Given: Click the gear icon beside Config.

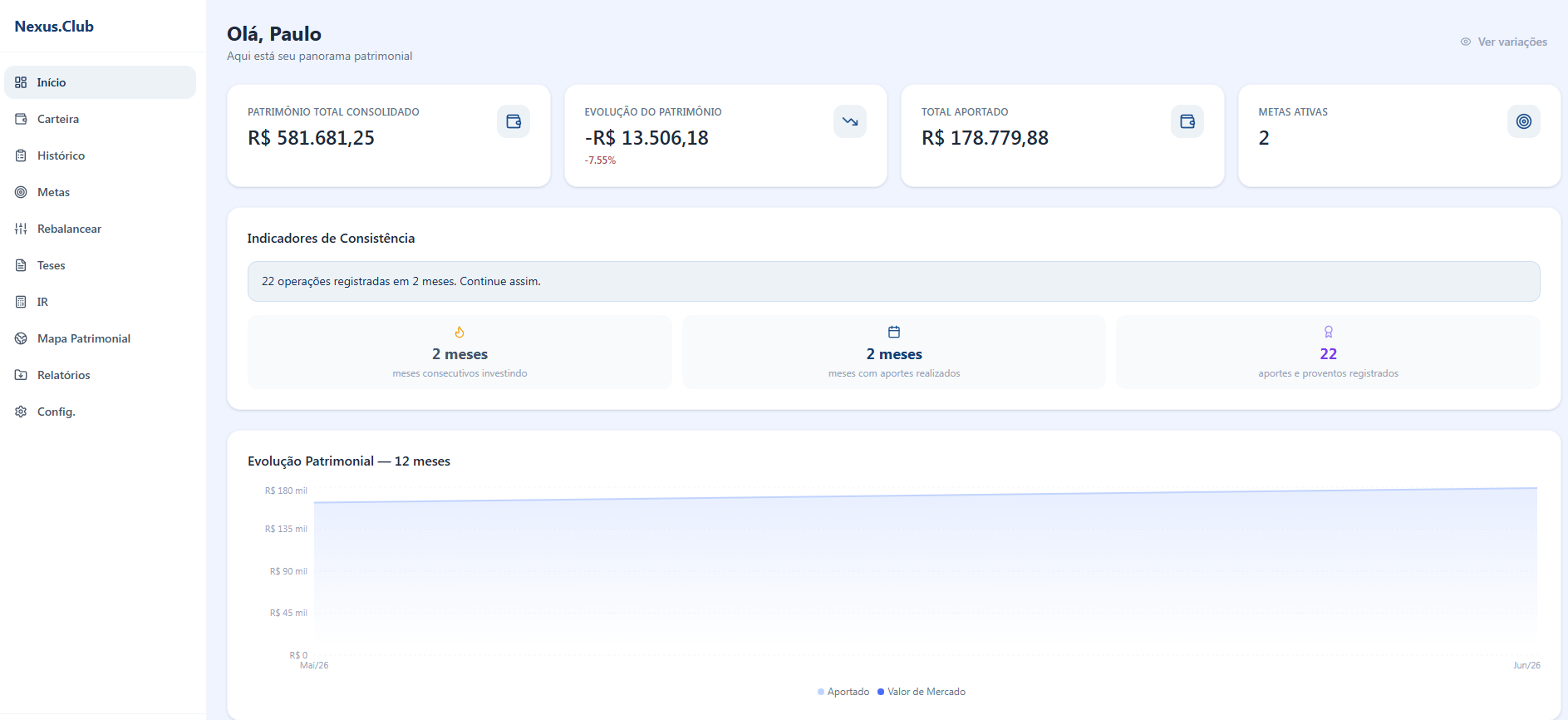Looking at the screenshot, I should [x=21, y=412].
